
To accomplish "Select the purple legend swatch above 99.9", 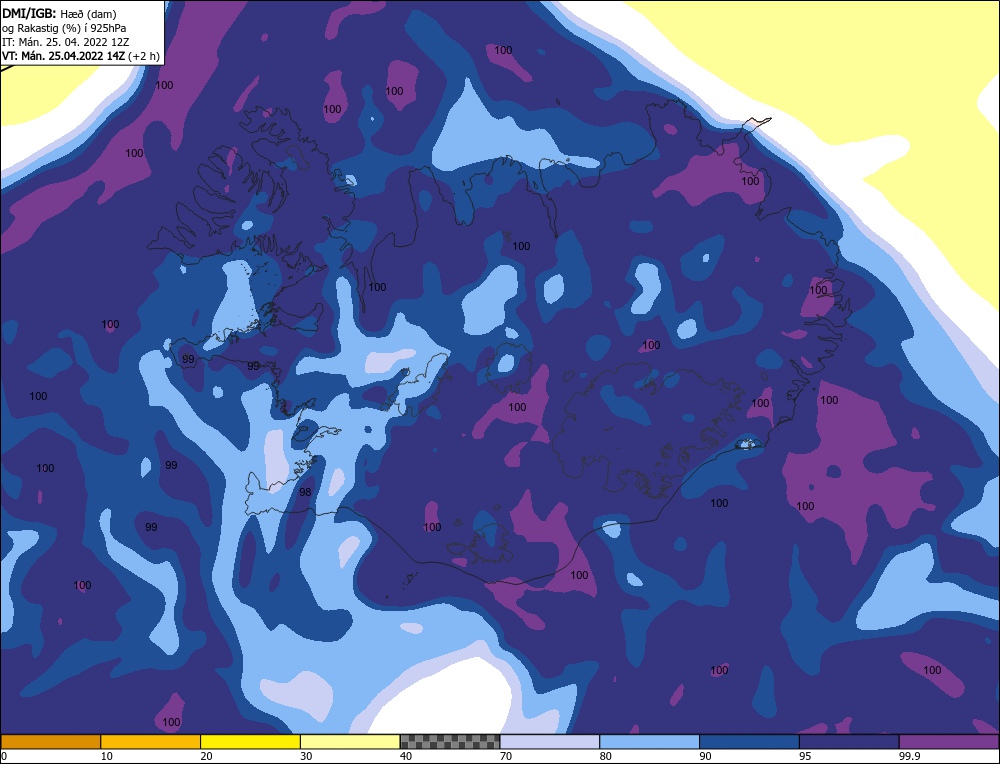I will [x=949, y=741].
